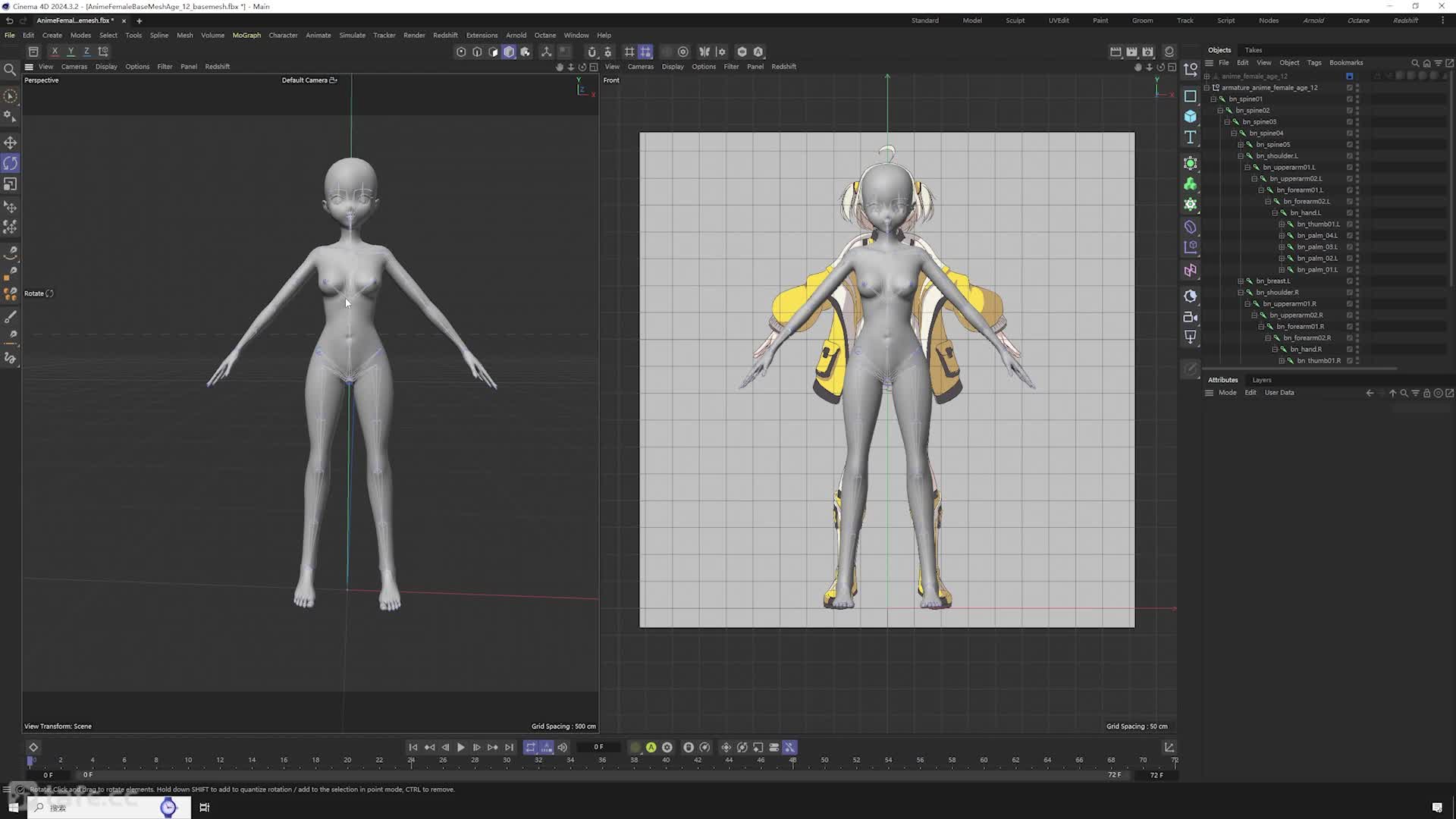
Task: Jump to start of the animation
Action: [413, 748]
